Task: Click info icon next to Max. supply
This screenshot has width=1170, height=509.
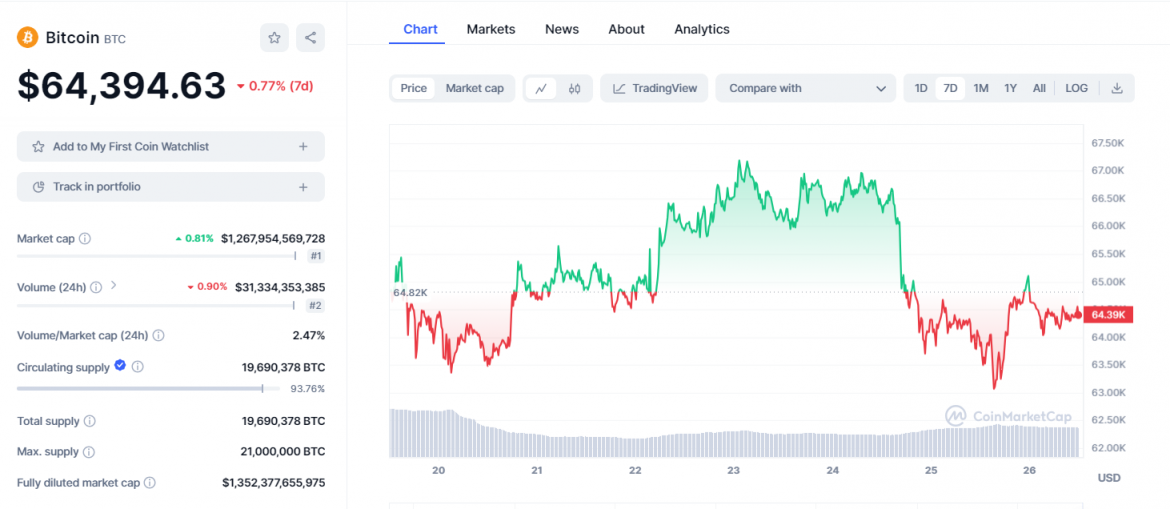Action: [x=88, y=453]
